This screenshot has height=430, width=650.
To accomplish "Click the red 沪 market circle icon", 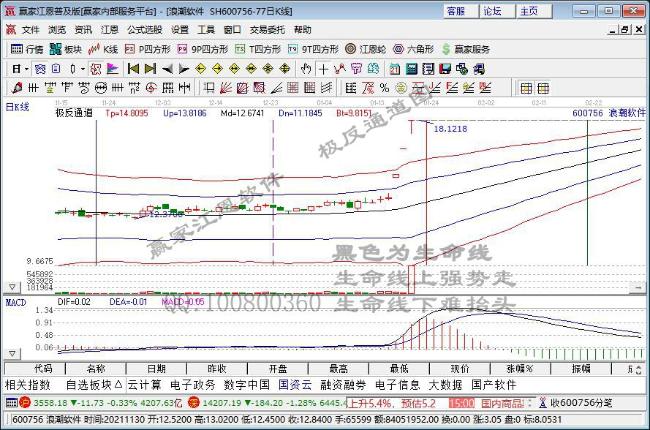I will coord(25,403).
